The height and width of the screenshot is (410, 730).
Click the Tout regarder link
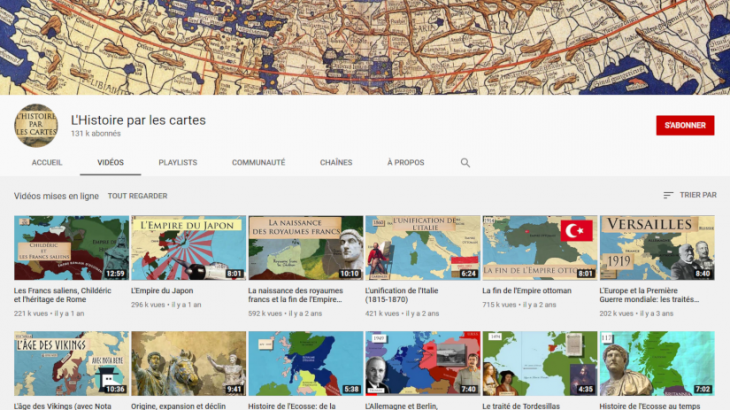(x=137, y=196)
